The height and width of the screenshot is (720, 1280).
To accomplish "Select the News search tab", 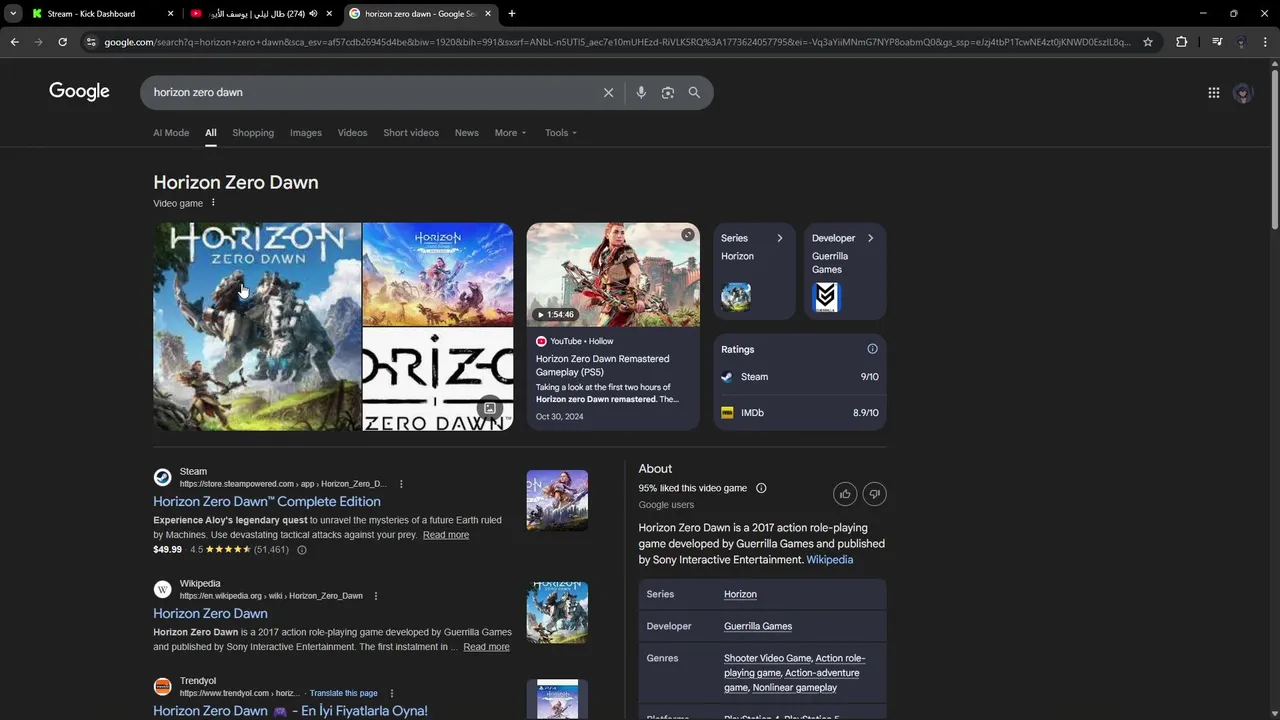I will 467,133.
